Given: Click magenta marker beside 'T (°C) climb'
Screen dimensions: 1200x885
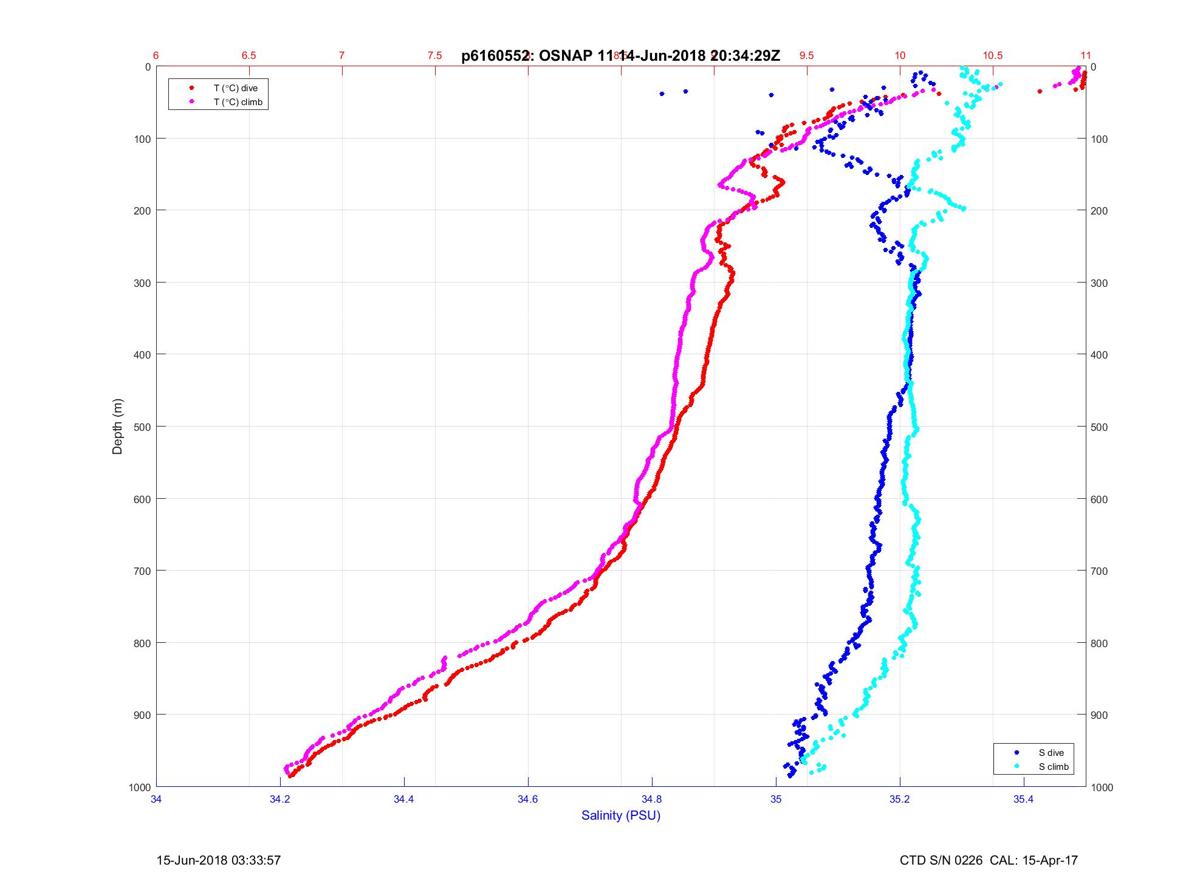Looking at the screenshot, I should tap(191, 102).
